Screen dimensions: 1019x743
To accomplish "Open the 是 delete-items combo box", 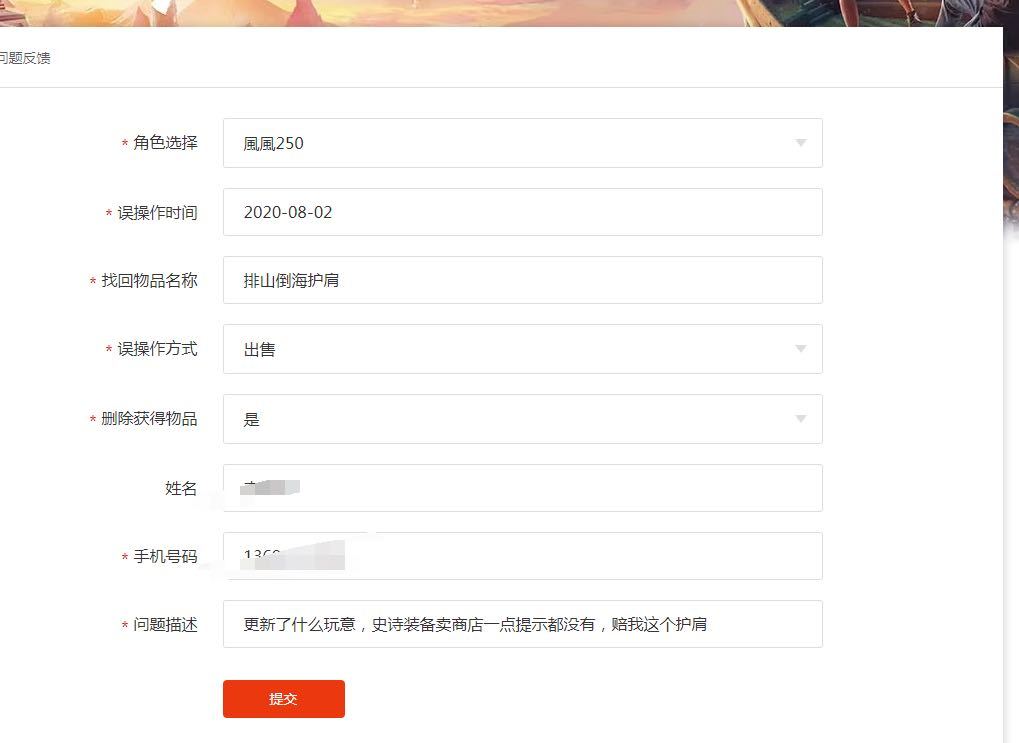I will (x=522, y=419).
